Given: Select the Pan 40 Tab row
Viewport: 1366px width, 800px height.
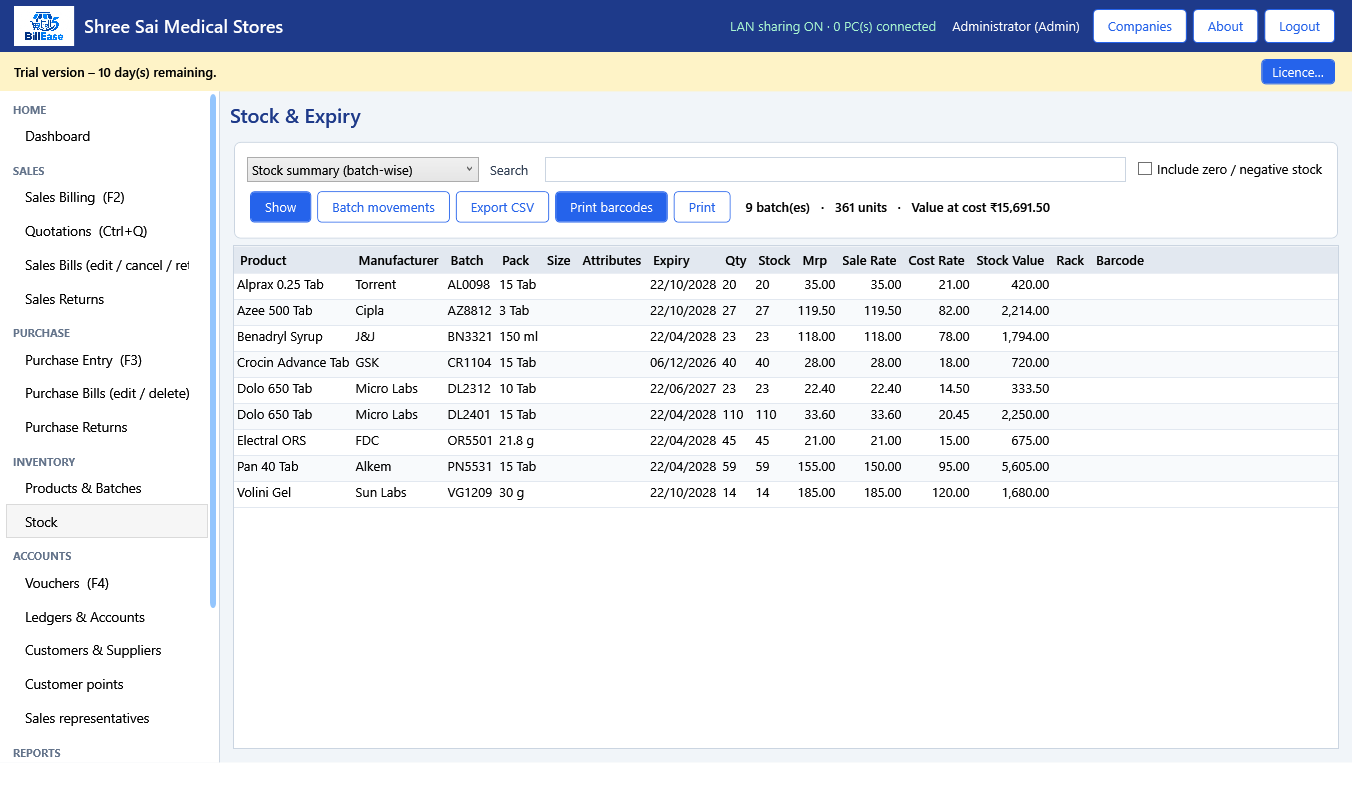Looking at the screenshot, I should pos(786,467).
